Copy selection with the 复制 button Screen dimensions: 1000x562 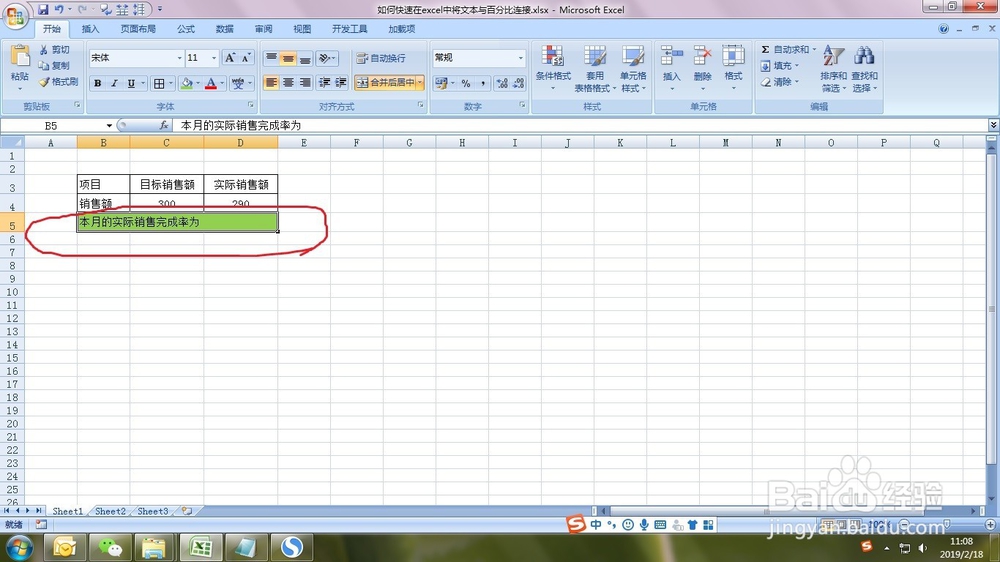55,66
